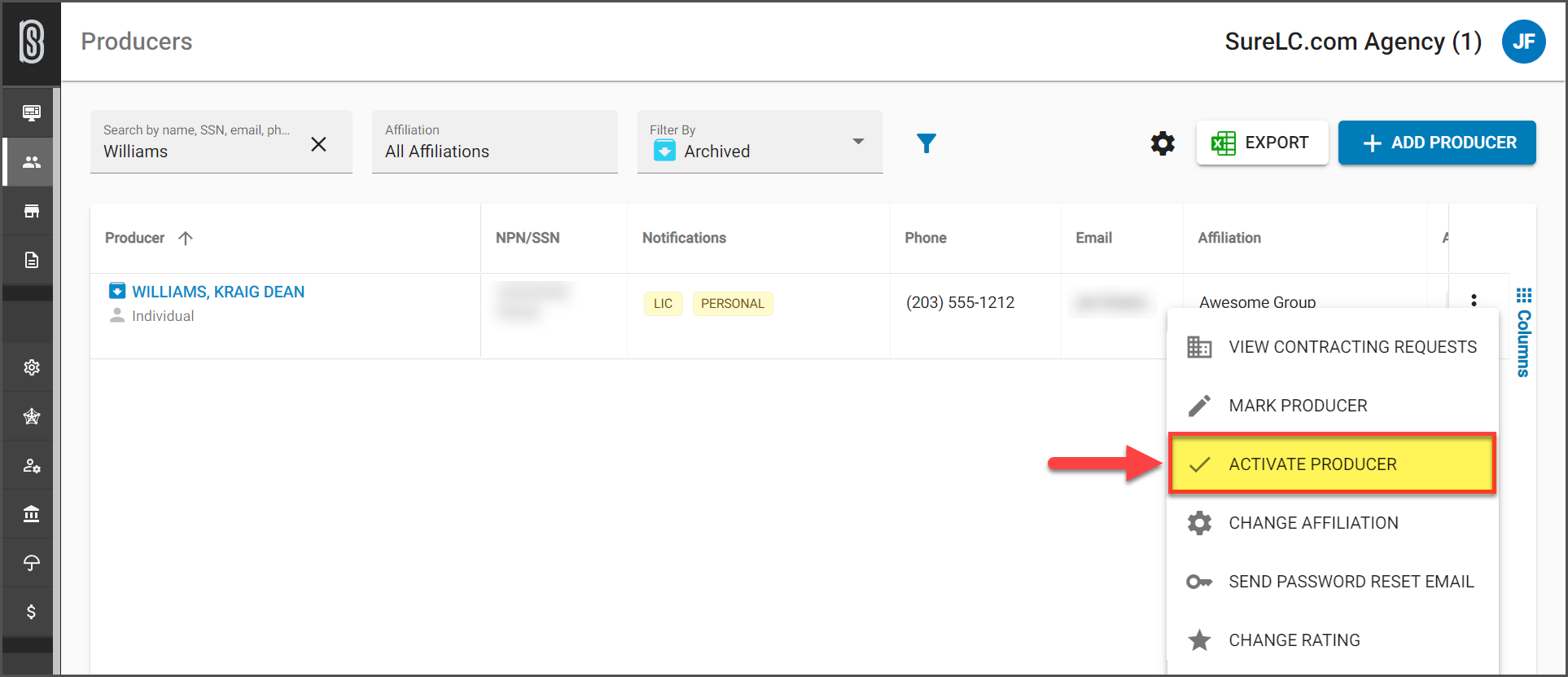Screen dimensions: 1568x677
Task: Open the user-settings icon in sidebar
Action: coord(32,465)
